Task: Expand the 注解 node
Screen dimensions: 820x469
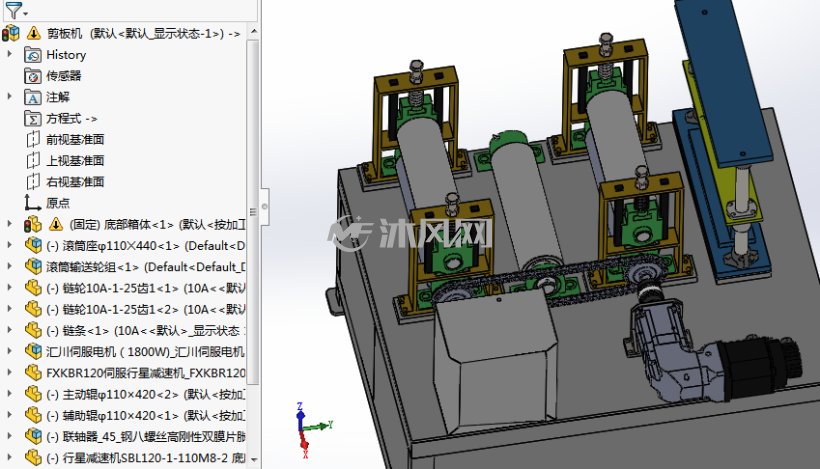Action: point(9,96)
